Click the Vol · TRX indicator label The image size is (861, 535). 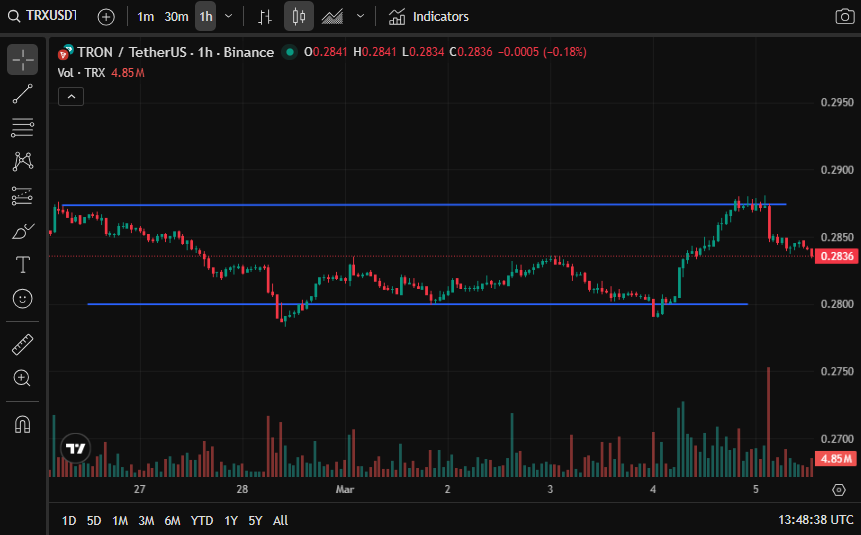(81, 73)
